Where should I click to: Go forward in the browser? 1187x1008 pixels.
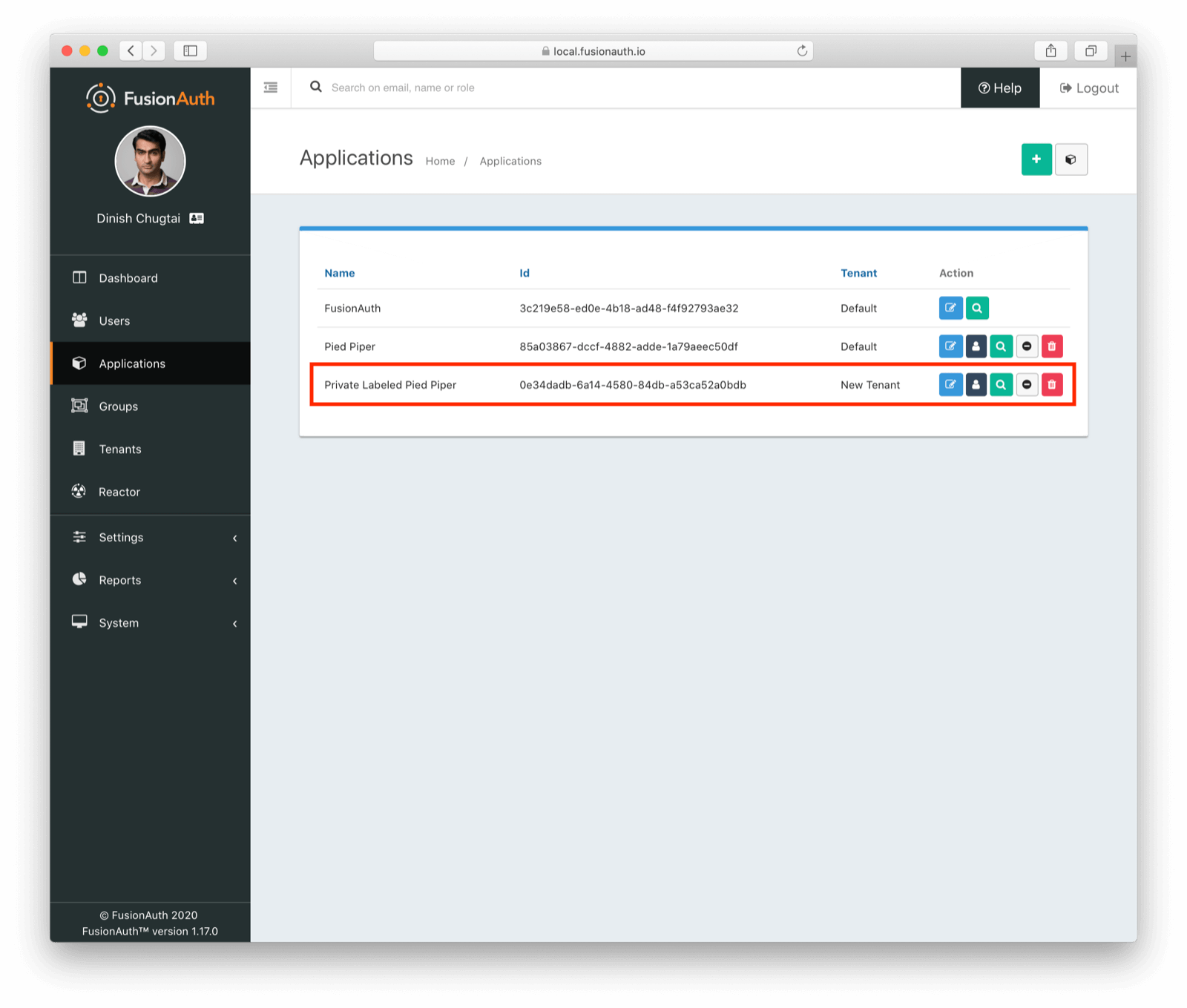coord(154,50)
